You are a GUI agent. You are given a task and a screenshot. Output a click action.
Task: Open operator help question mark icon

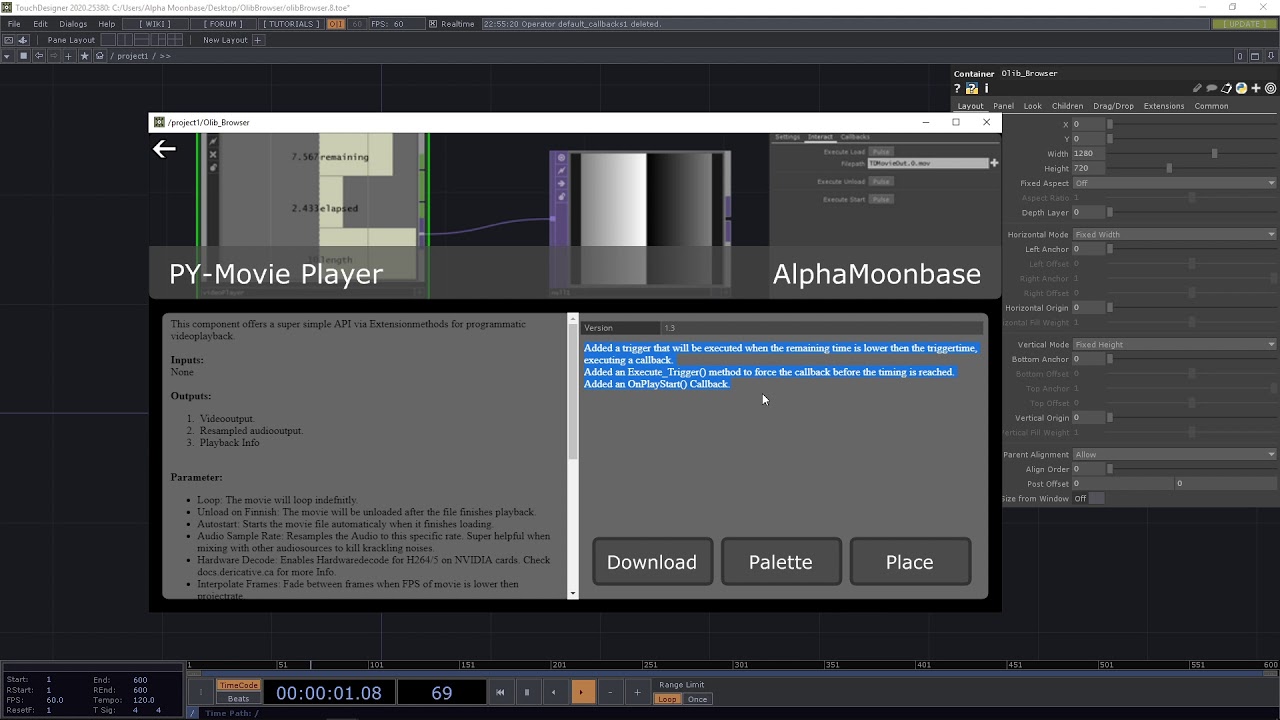[957, 89]
